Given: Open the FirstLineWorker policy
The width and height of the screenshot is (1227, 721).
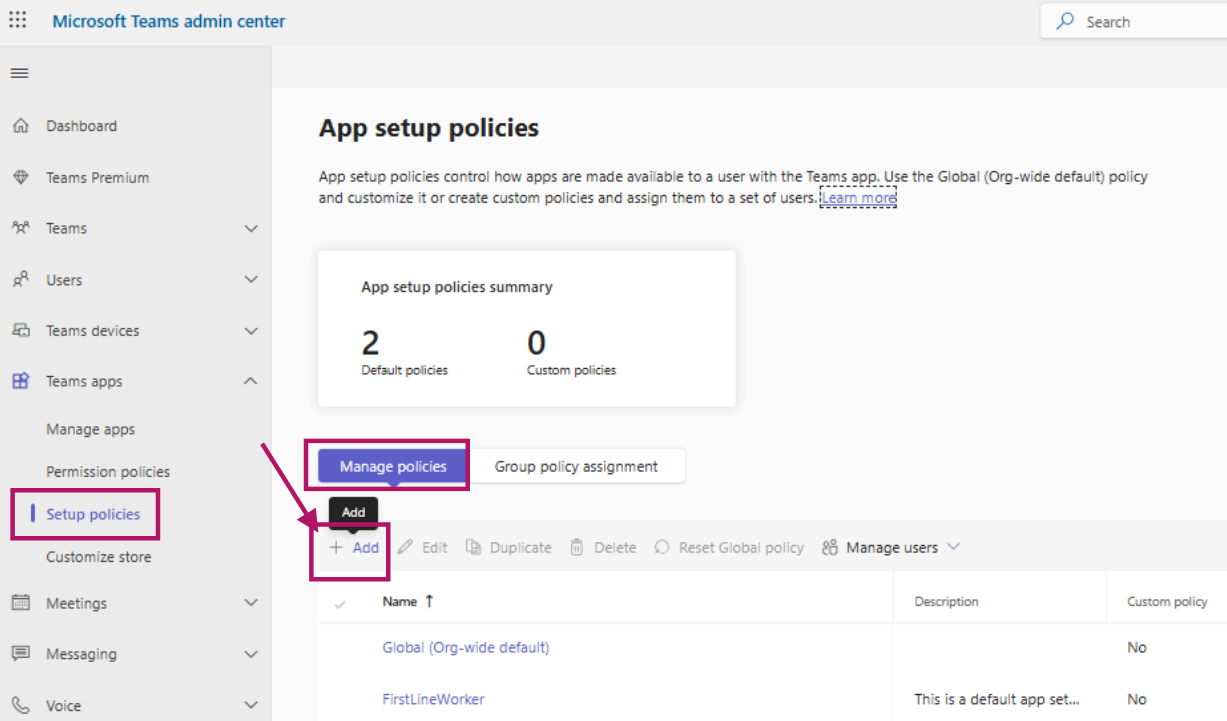Looking at the screenshot, I should [x=433, y=699].
